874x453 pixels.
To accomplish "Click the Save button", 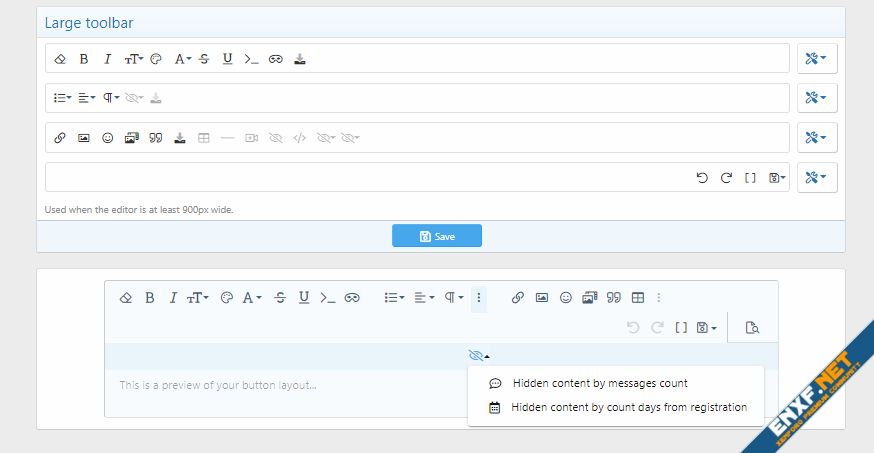I will (x=437, y=236).
